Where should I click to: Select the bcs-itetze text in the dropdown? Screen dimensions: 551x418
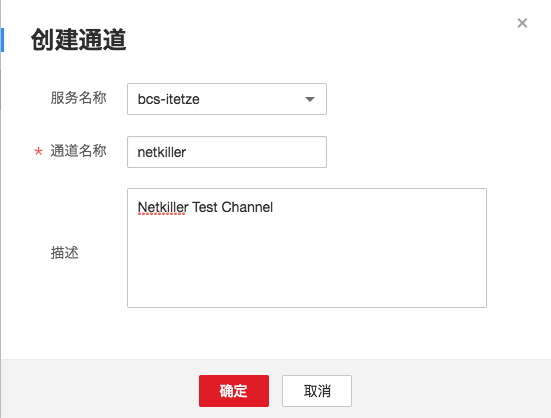coord(169,99)
